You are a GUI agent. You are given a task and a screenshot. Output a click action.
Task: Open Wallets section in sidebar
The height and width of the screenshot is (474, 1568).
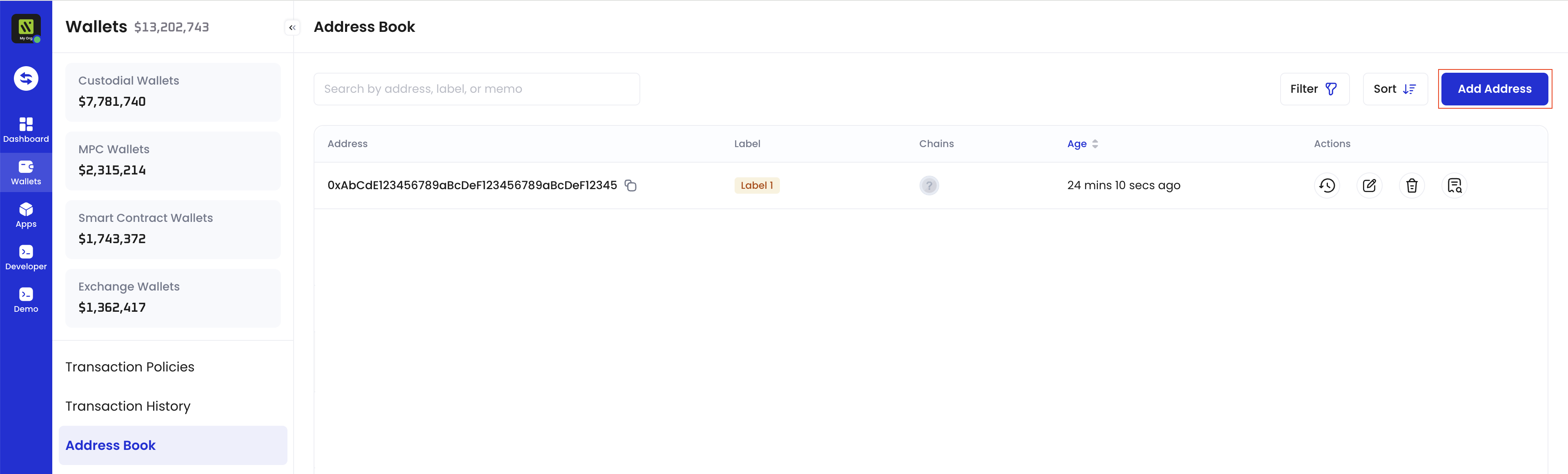[26, 172]
